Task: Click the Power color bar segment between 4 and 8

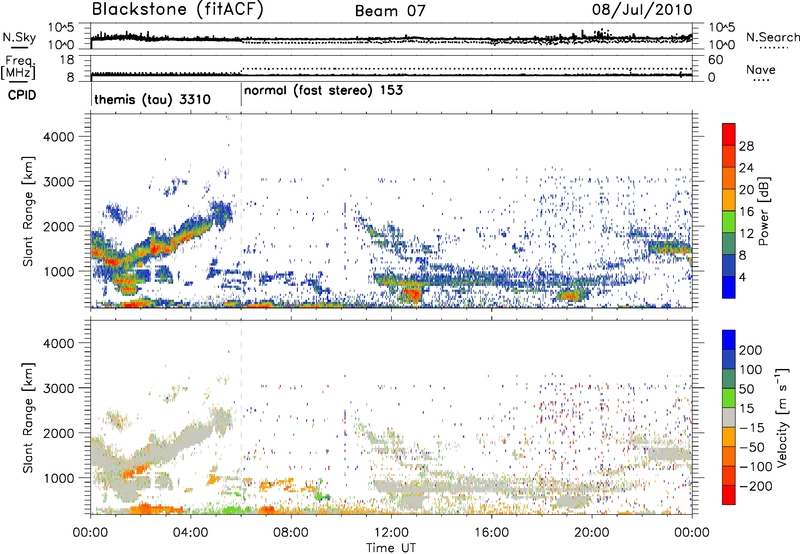Action: pyautogui.click(x=729, y=265)
